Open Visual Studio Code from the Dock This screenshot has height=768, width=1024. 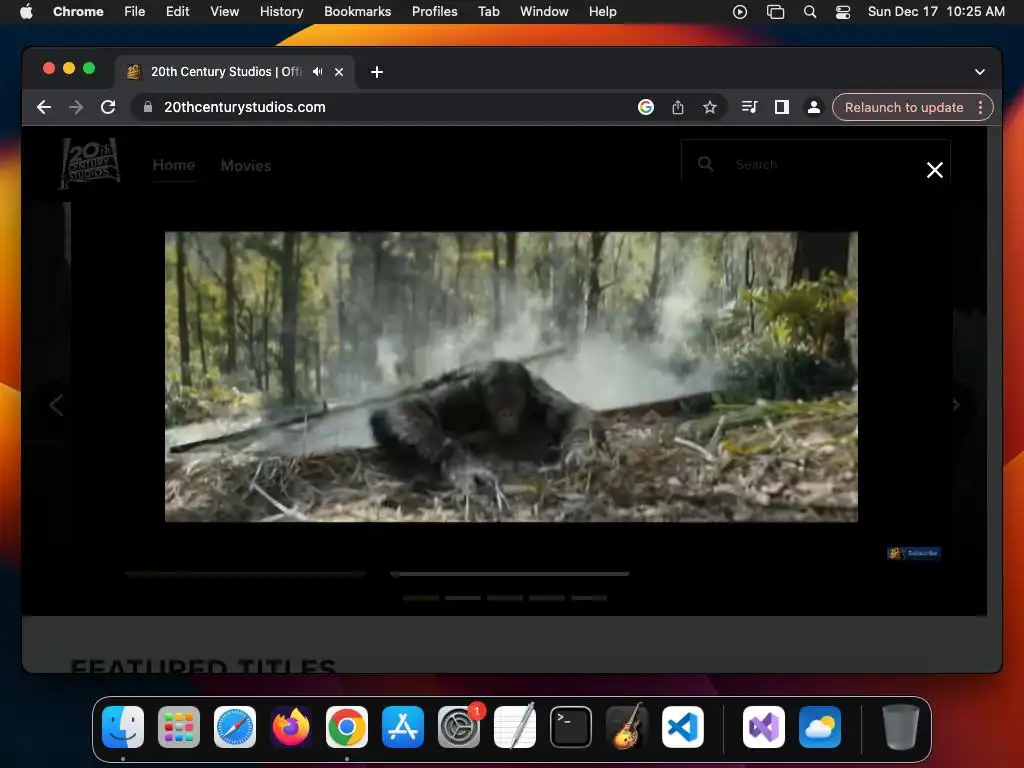(683, 727)
